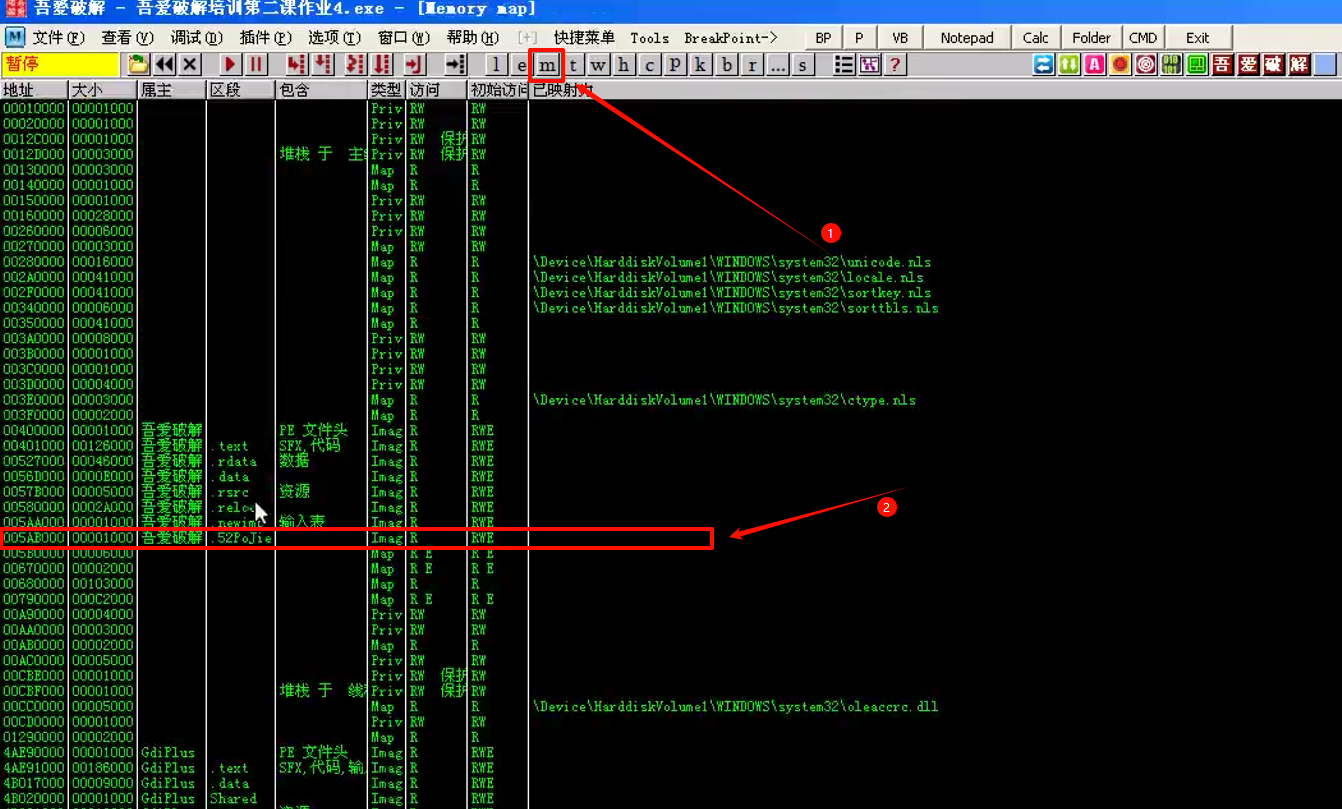Viewport: 1342px width, 809px height.
Task: Open the Tools menu
Action: pos(649,38)
